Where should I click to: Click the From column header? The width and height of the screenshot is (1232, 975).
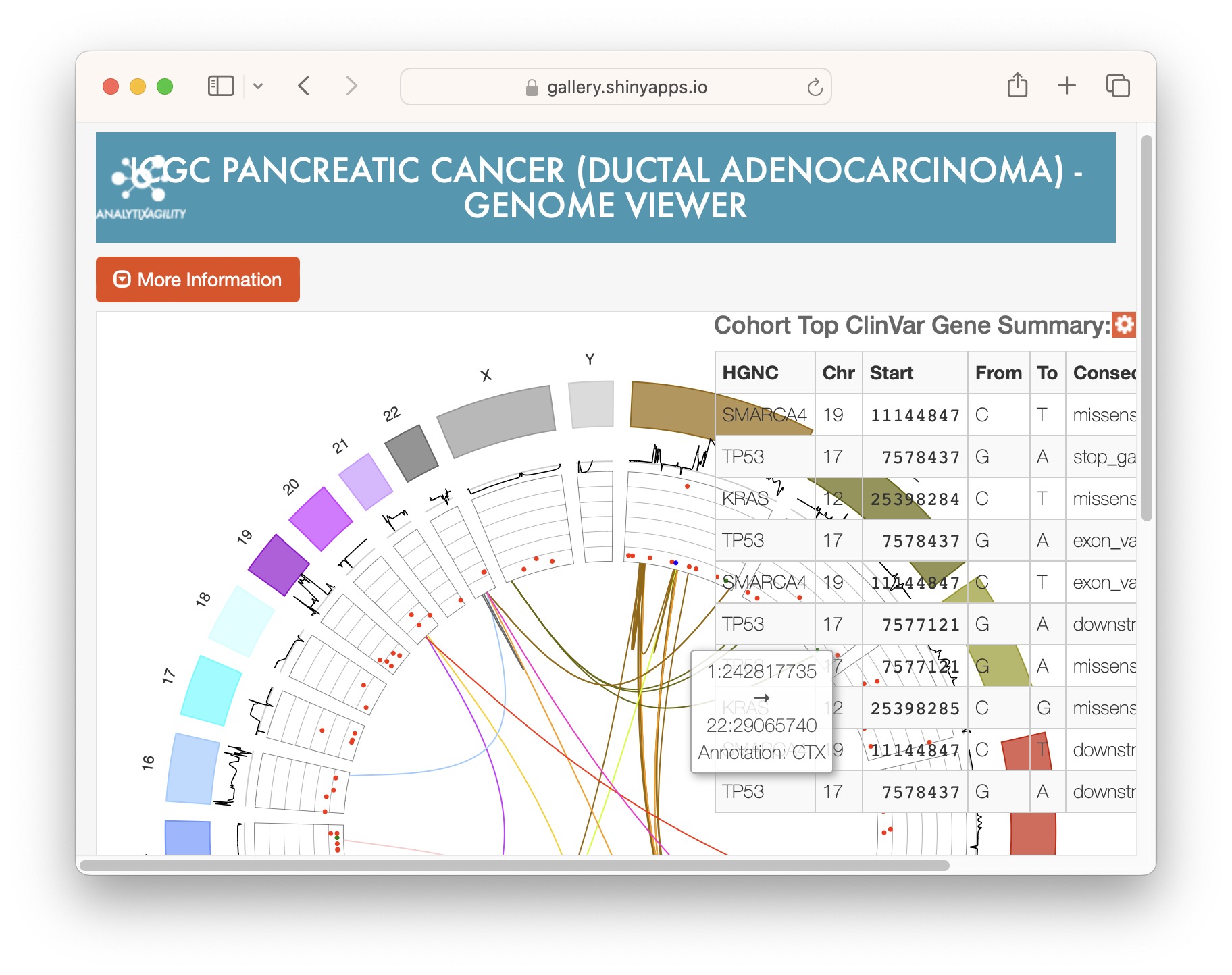998,373
